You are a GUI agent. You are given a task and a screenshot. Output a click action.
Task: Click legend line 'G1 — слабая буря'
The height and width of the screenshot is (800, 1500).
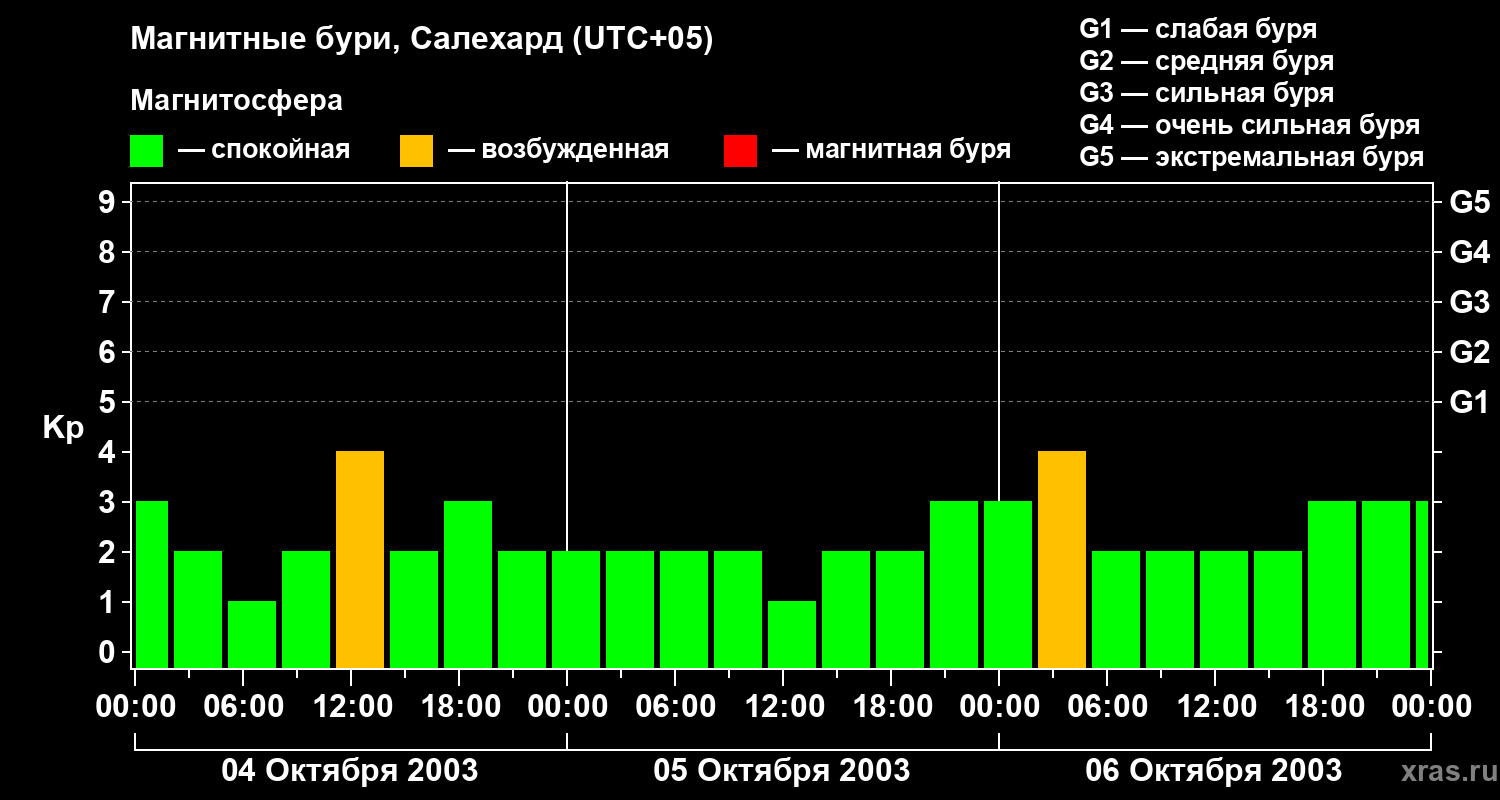tap(1198, 28)
